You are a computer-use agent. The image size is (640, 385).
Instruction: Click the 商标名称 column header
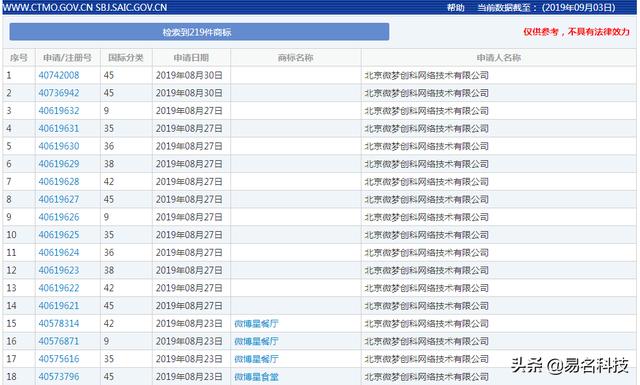pos(296,58)
